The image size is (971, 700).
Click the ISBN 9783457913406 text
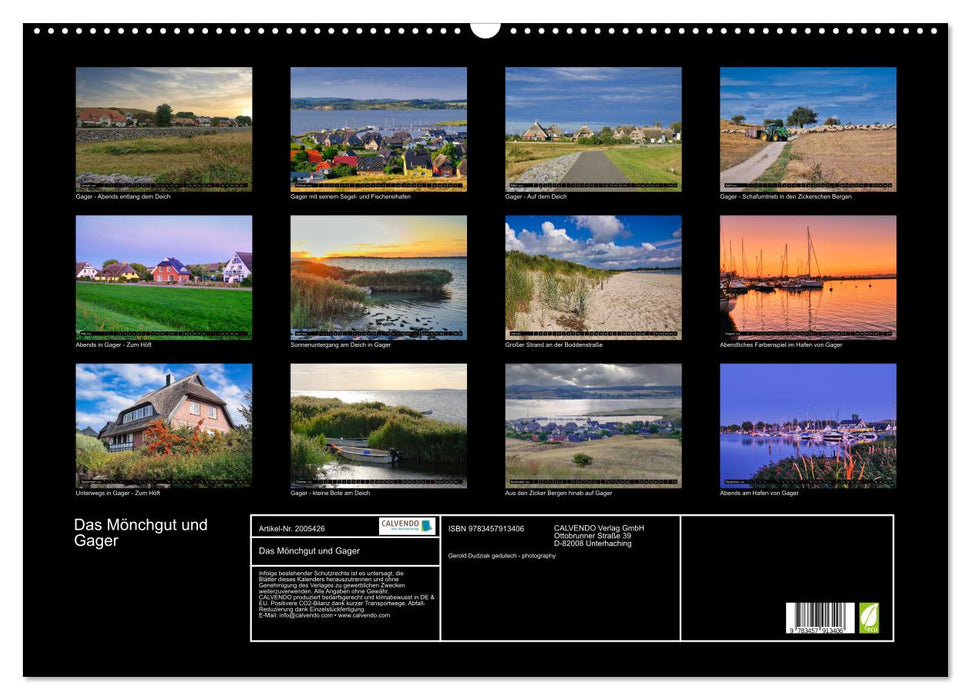coord(486,528)
